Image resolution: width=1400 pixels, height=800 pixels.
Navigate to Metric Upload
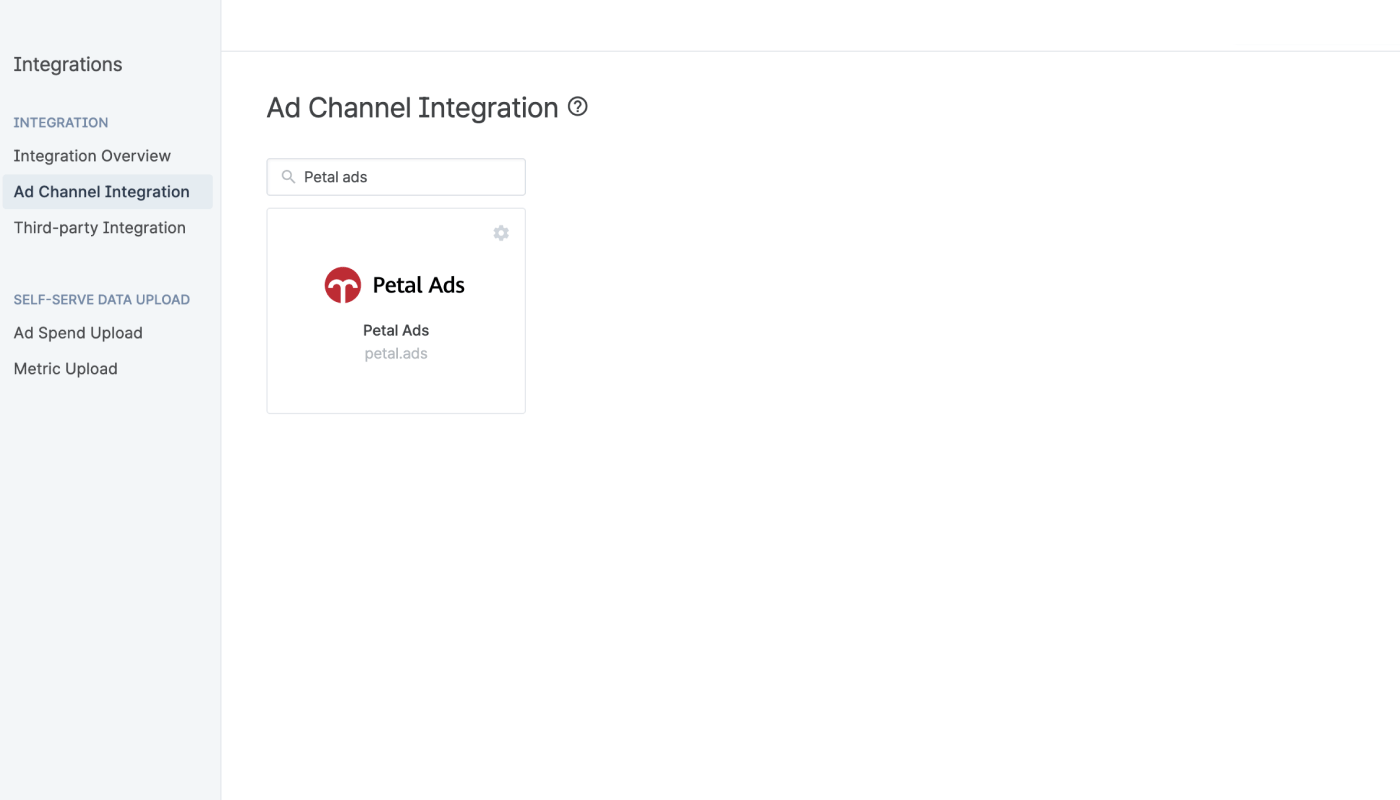click(x=66, y=369)
